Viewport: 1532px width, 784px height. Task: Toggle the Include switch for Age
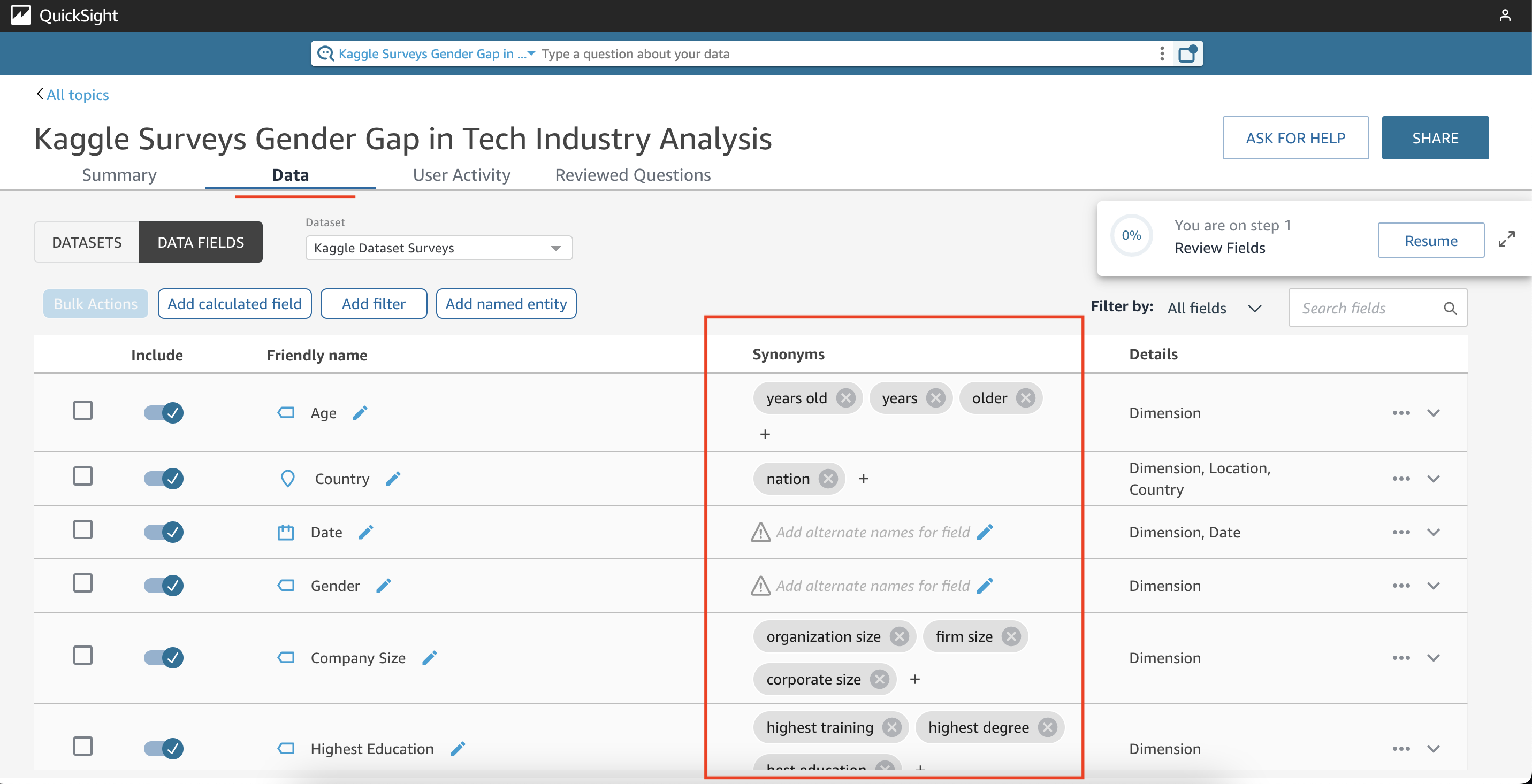164,412
